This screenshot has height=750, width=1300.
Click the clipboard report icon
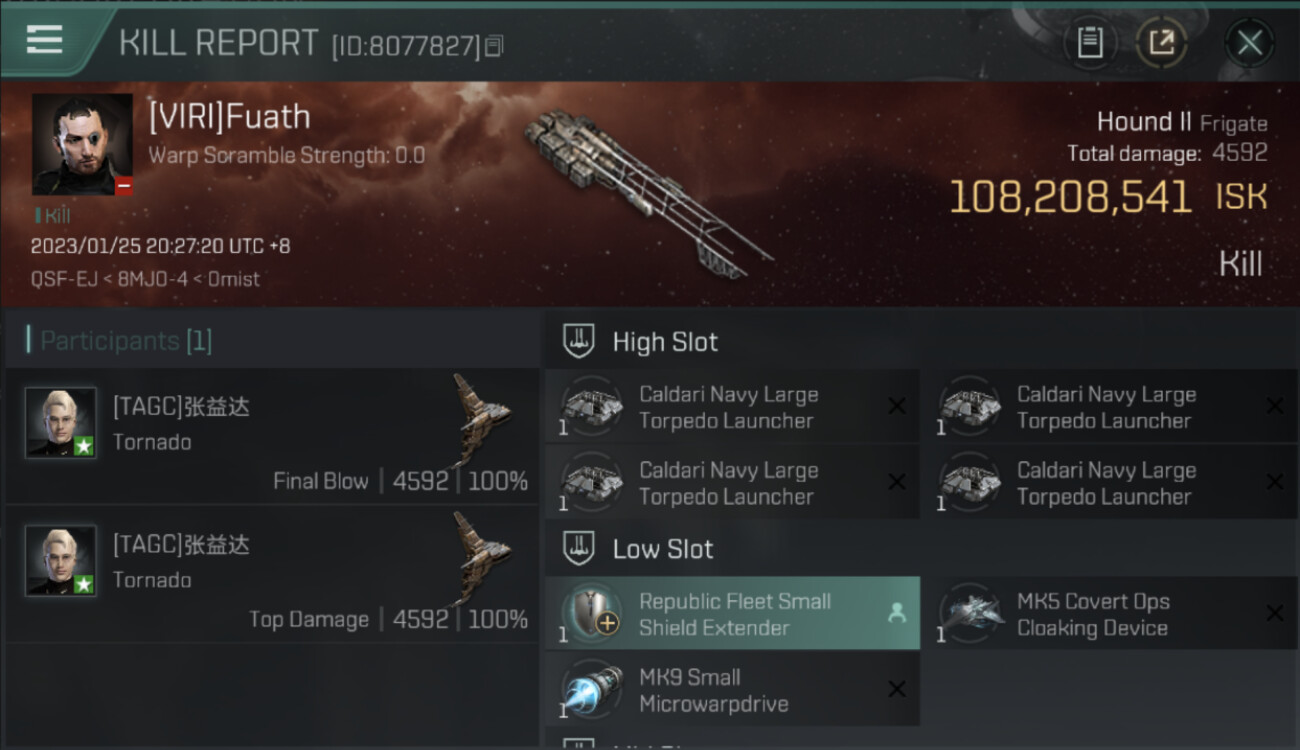[1089, 43]
